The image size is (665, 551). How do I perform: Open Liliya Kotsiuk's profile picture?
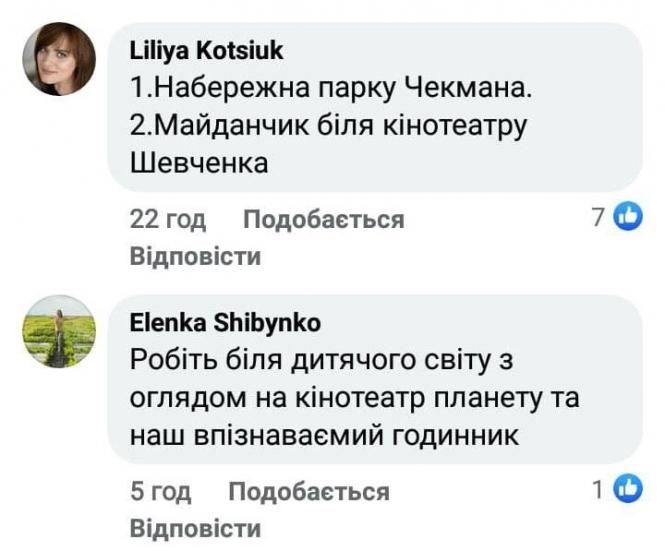59,59
